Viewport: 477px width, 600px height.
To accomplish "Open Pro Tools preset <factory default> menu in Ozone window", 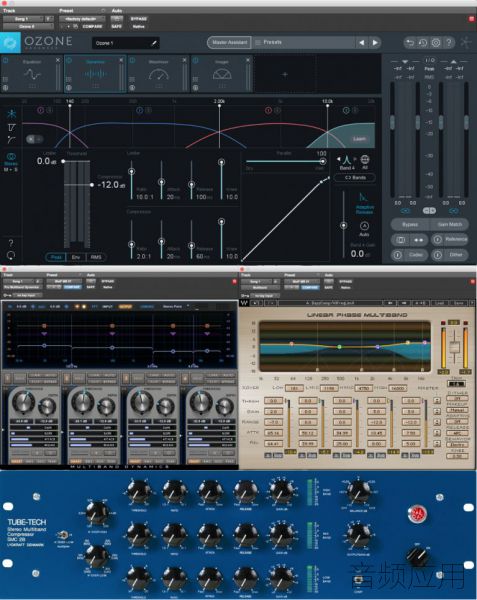I will coord(80,18).
